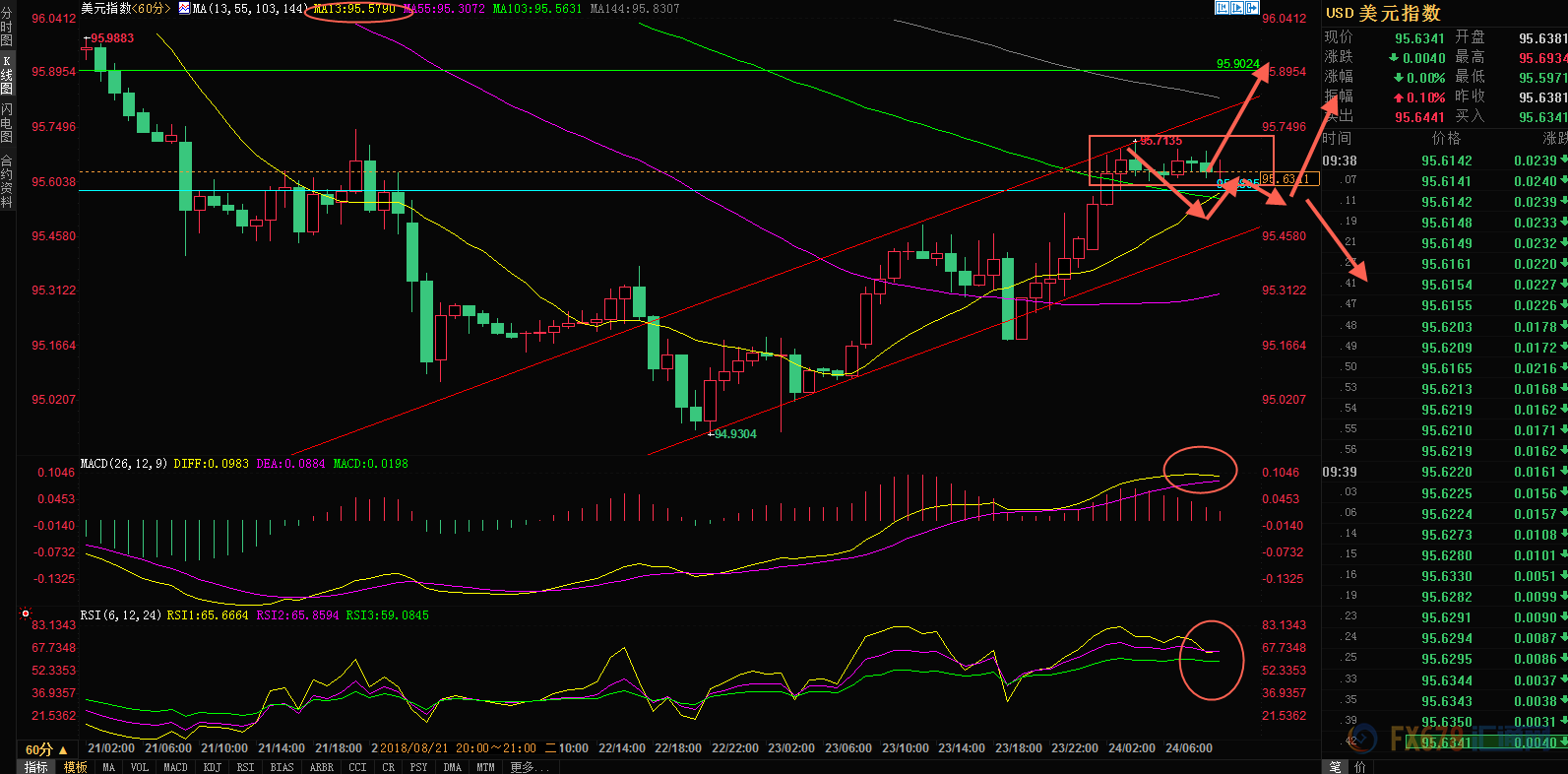Open the 60分 timeframe selector

[46, 749]
